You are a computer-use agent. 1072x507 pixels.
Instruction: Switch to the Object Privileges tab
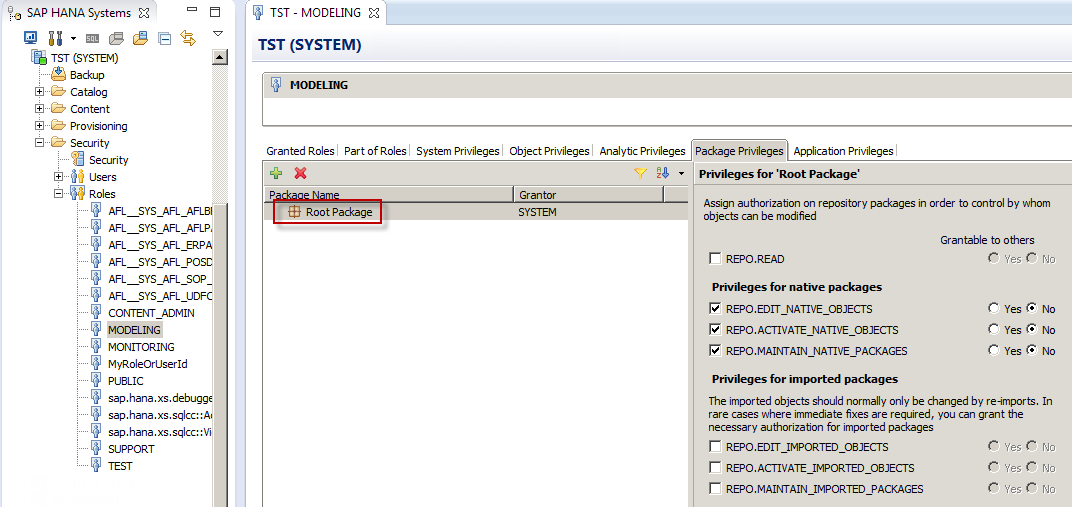point(549,150)
